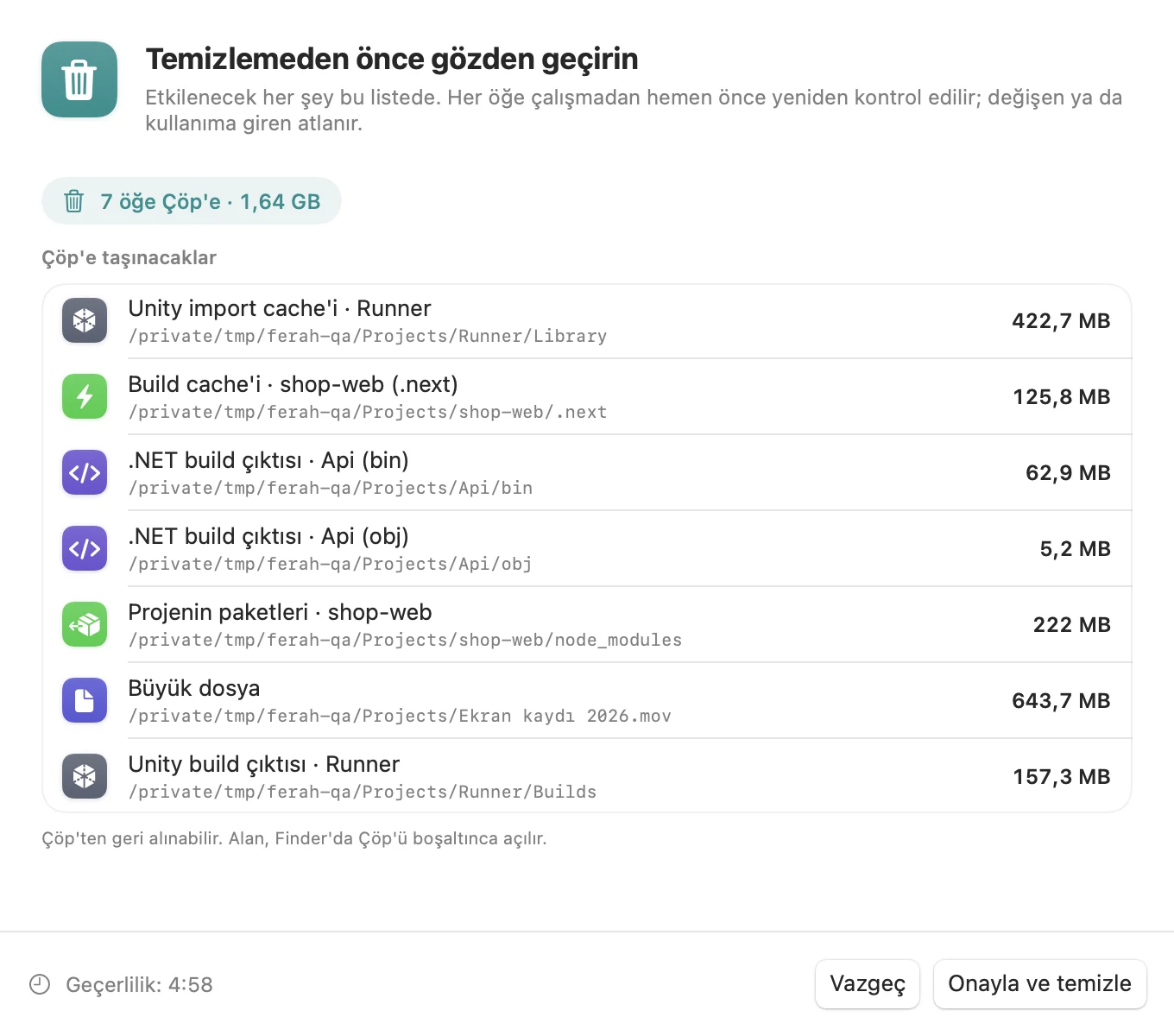Click the 'Etkilenecek her şey bu listede' description
Screen dimensions: 1174x1036
click(x=634, y=110)
